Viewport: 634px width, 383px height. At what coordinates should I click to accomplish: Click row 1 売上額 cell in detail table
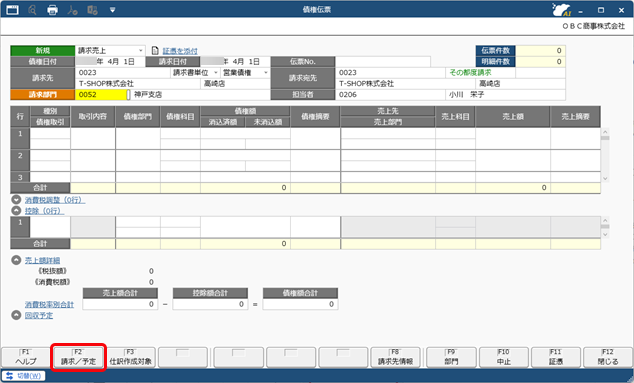point(513,139)
